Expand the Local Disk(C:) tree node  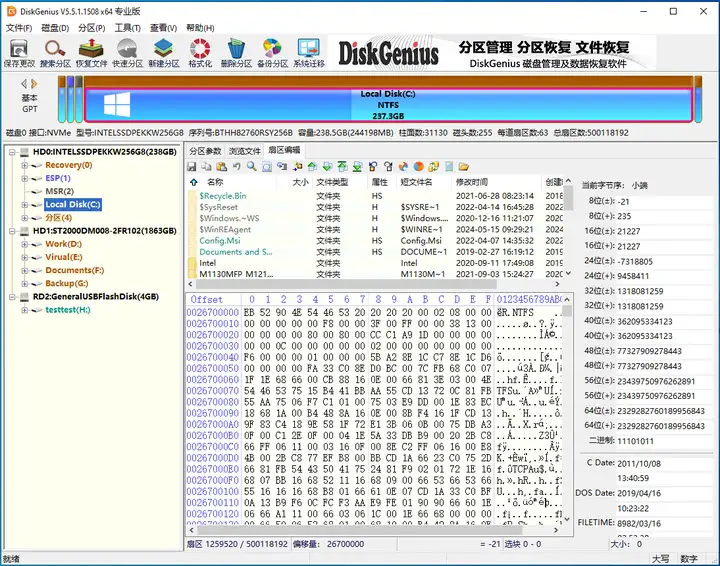(x=24, y=205)
